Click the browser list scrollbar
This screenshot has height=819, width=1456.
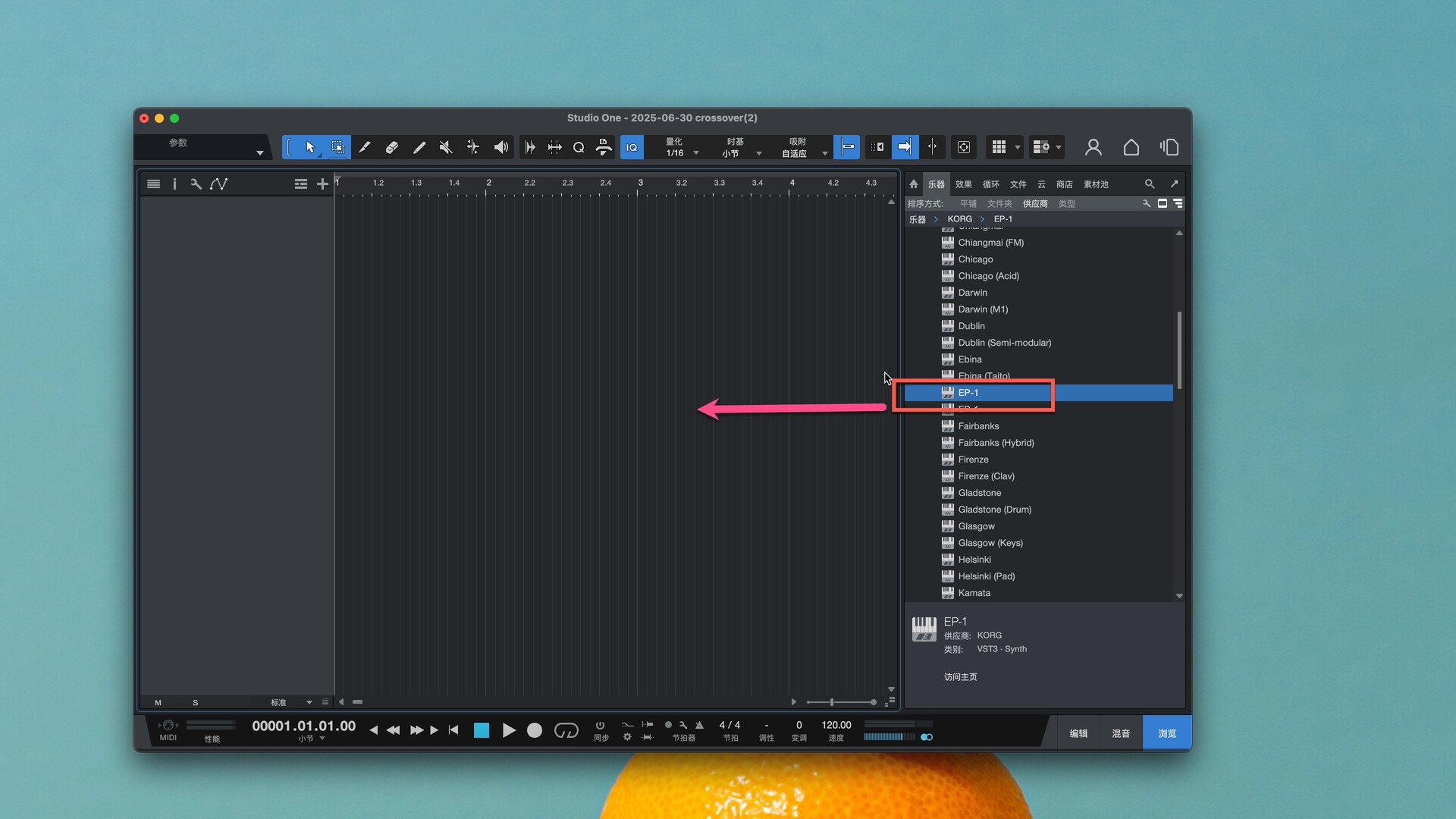(1179, 350)
